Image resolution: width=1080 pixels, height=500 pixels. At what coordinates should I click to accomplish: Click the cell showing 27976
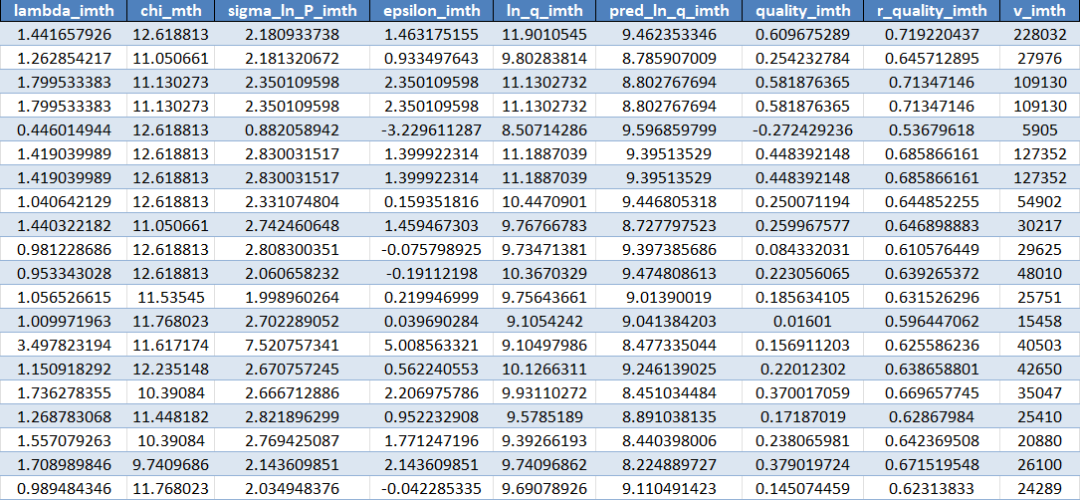1040,59
